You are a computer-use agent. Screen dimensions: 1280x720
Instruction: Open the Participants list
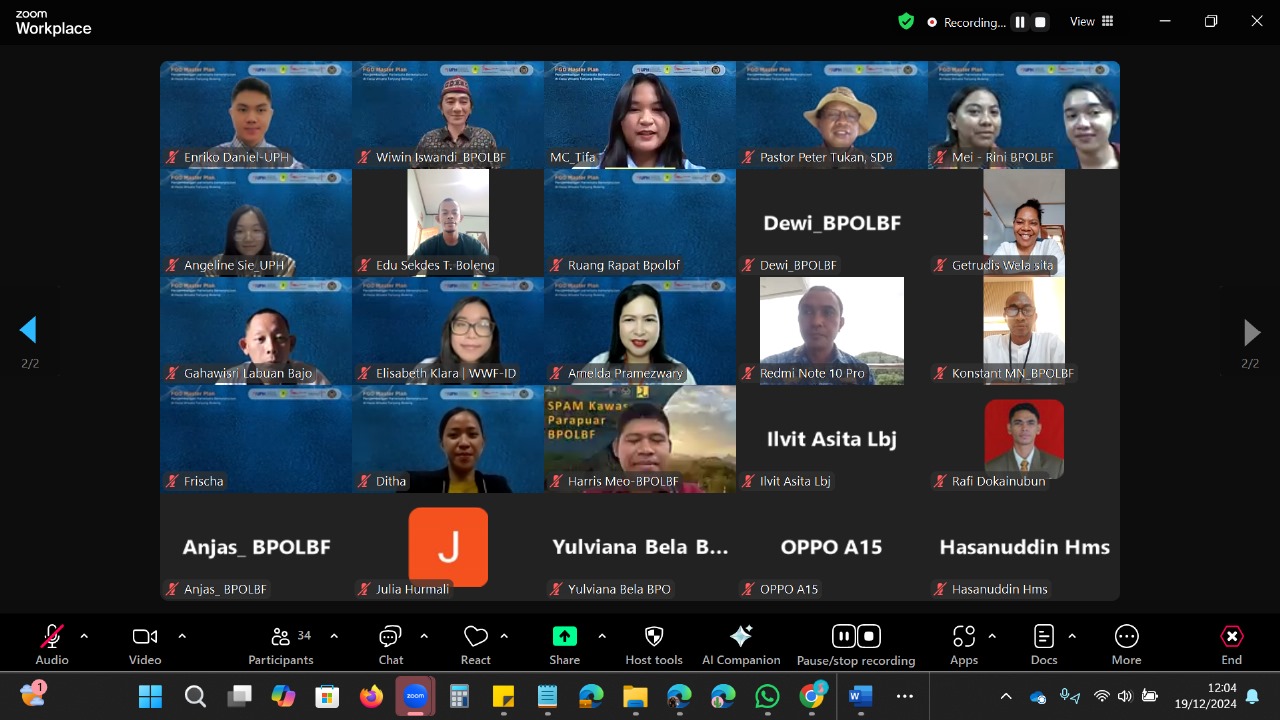(281, 645)
